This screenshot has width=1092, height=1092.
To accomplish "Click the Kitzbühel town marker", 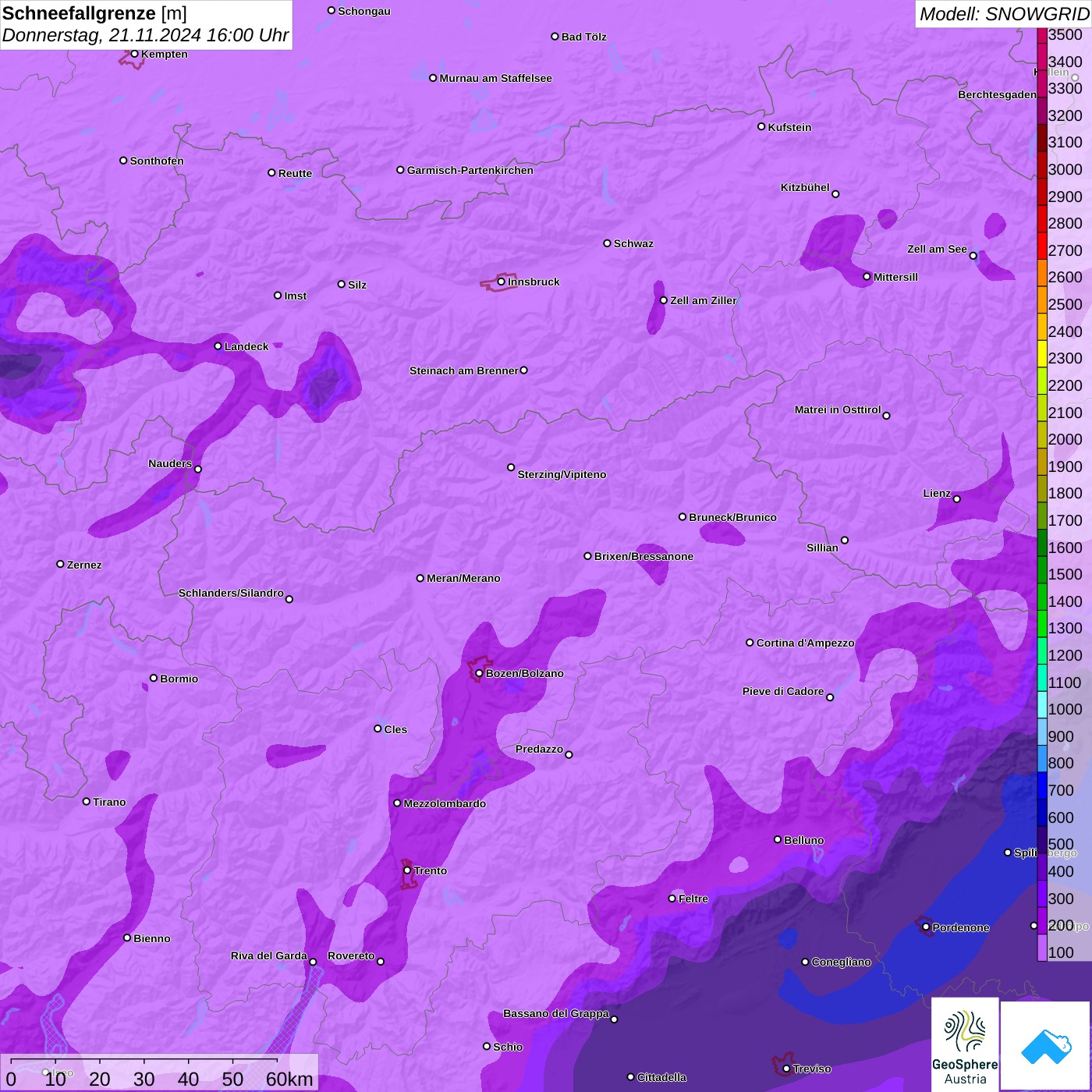I will tap(835, 194).
